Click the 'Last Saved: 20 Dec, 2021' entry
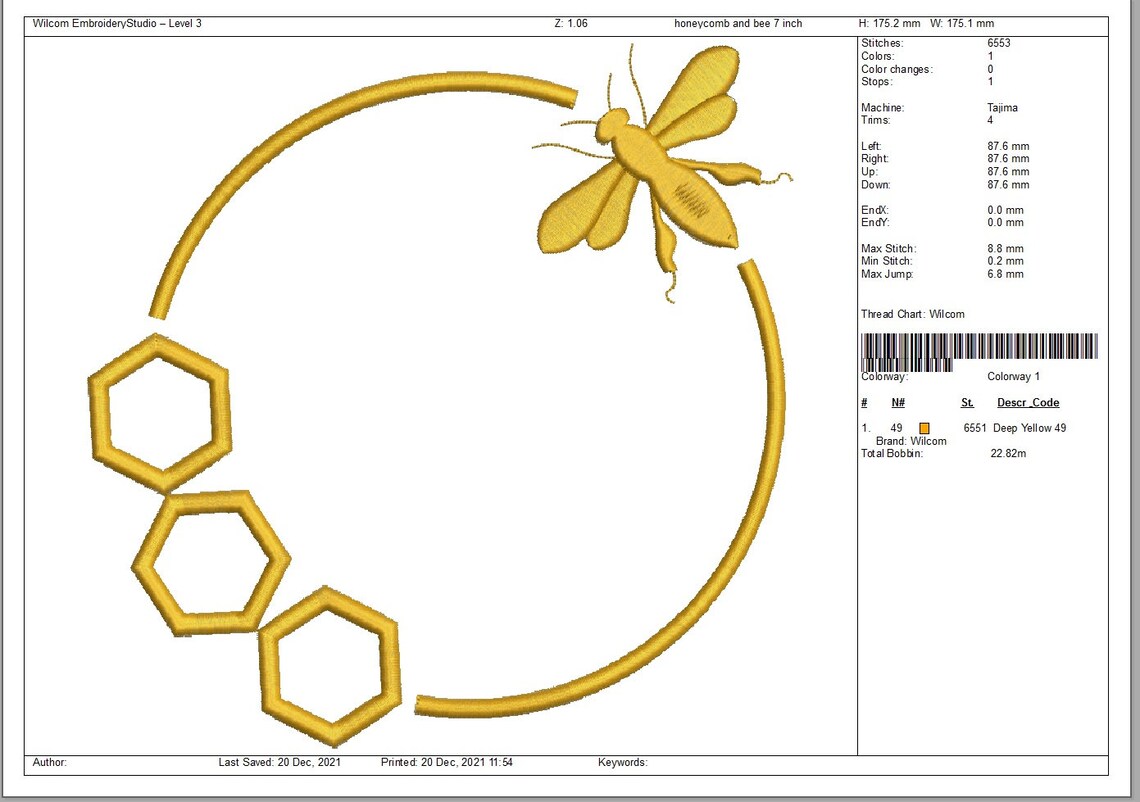 coord(278,761)
